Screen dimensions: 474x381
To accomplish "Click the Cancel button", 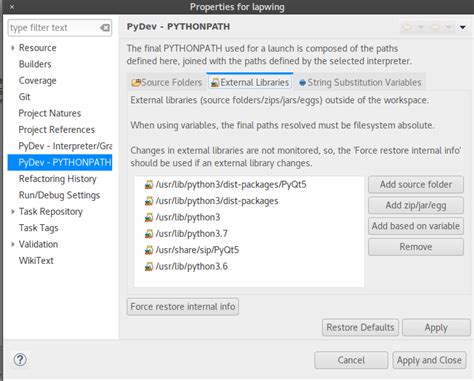I will click(x=351, y=360).
